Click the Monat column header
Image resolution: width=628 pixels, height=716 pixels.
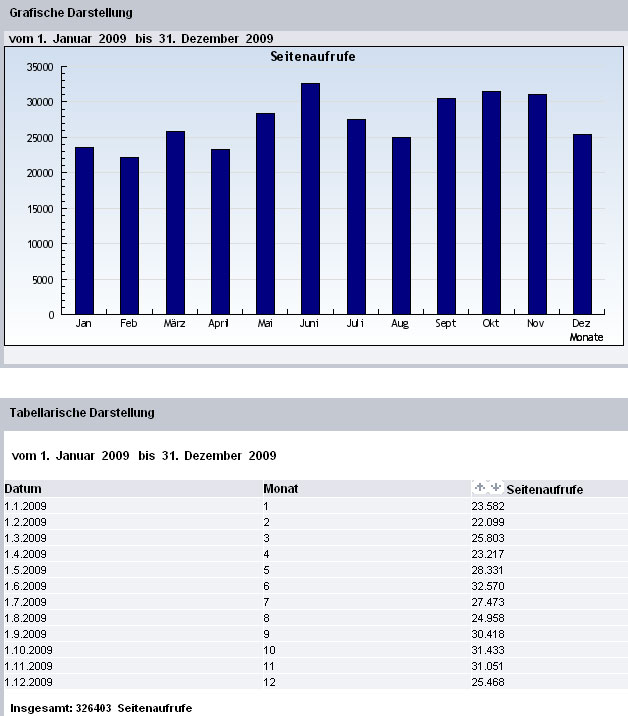click(x=280, y=489)
